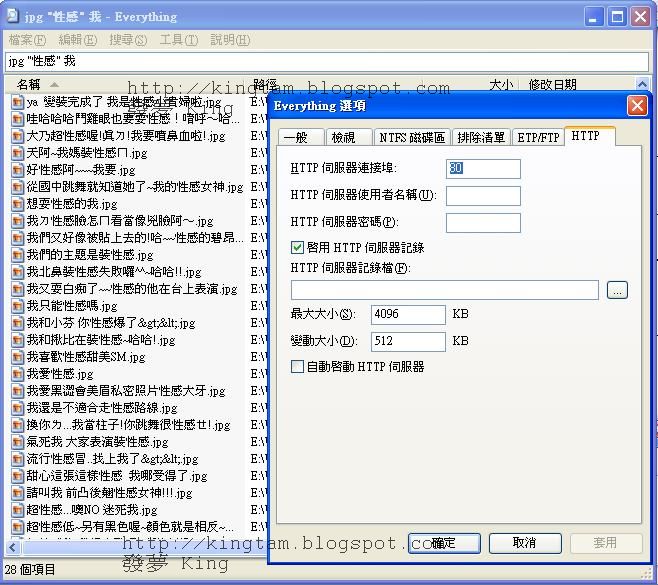Click the icon of 大乃超性感喔 file
Screen dimensions: 658x585
tap(17, 136)
